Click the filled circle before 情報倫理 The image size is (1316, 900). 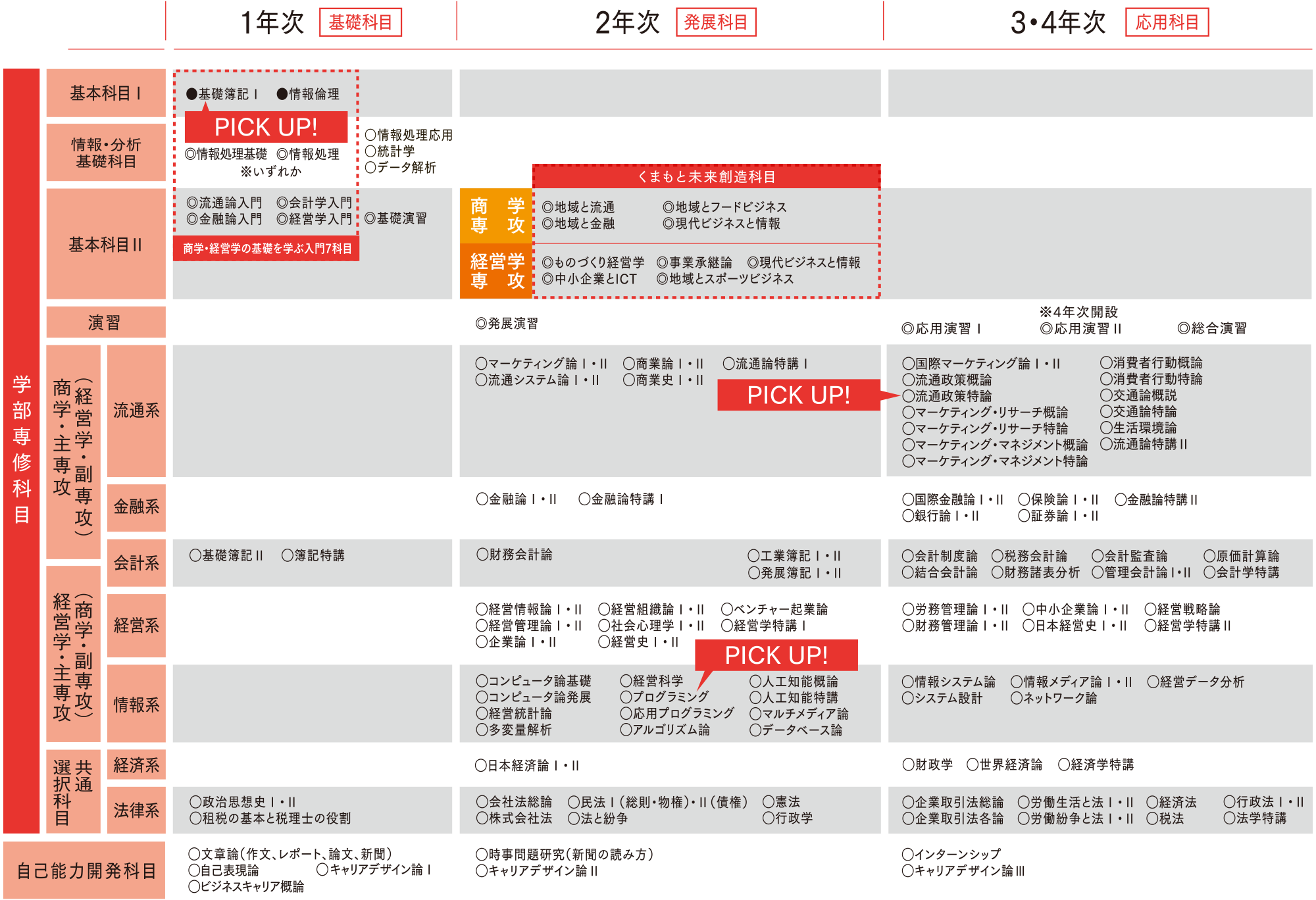(282, 94)
